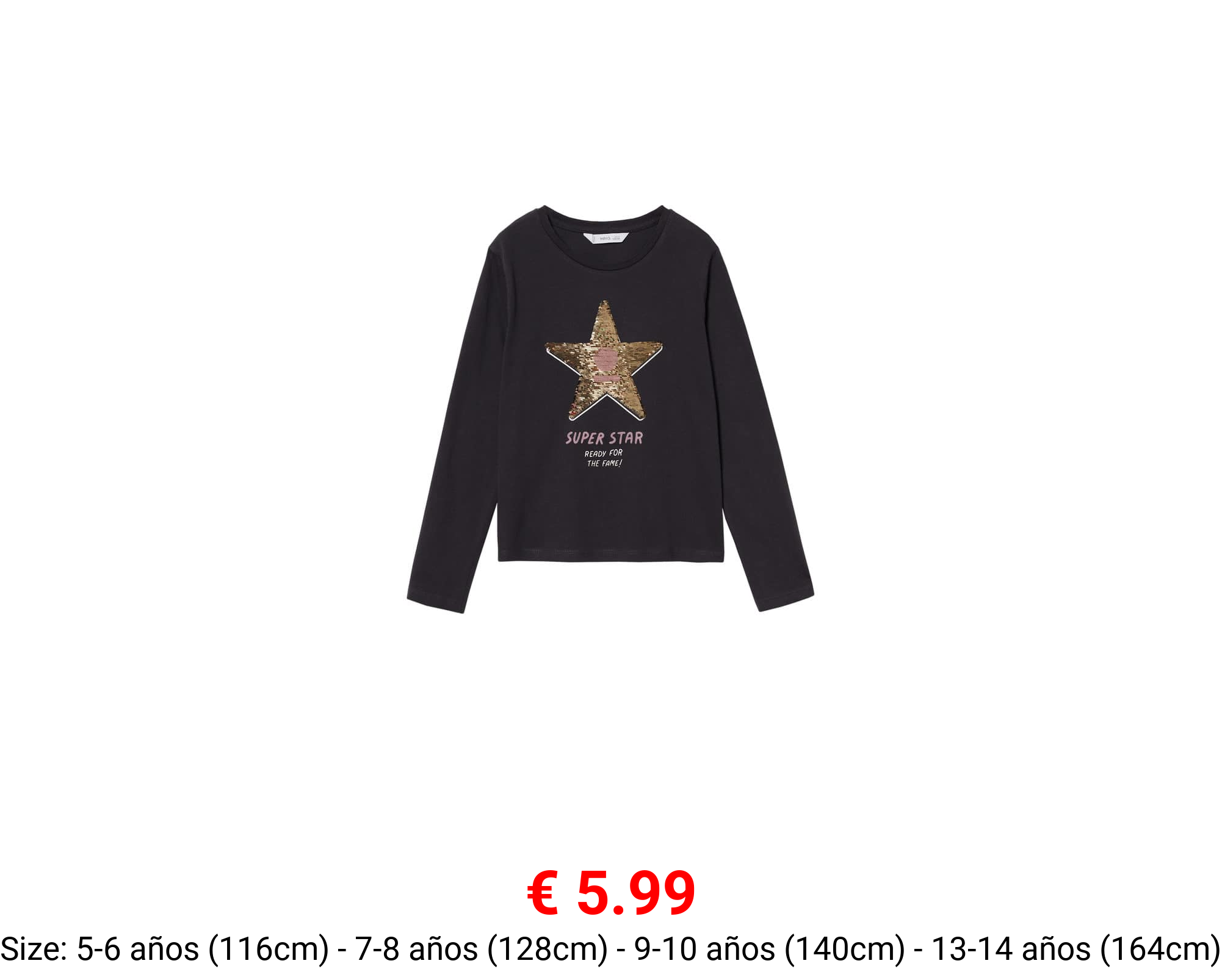This screenshot has width=1222, height=980.
Task: Choose the 13-14 años (164cm) size
Action: tap(1076, 949)
